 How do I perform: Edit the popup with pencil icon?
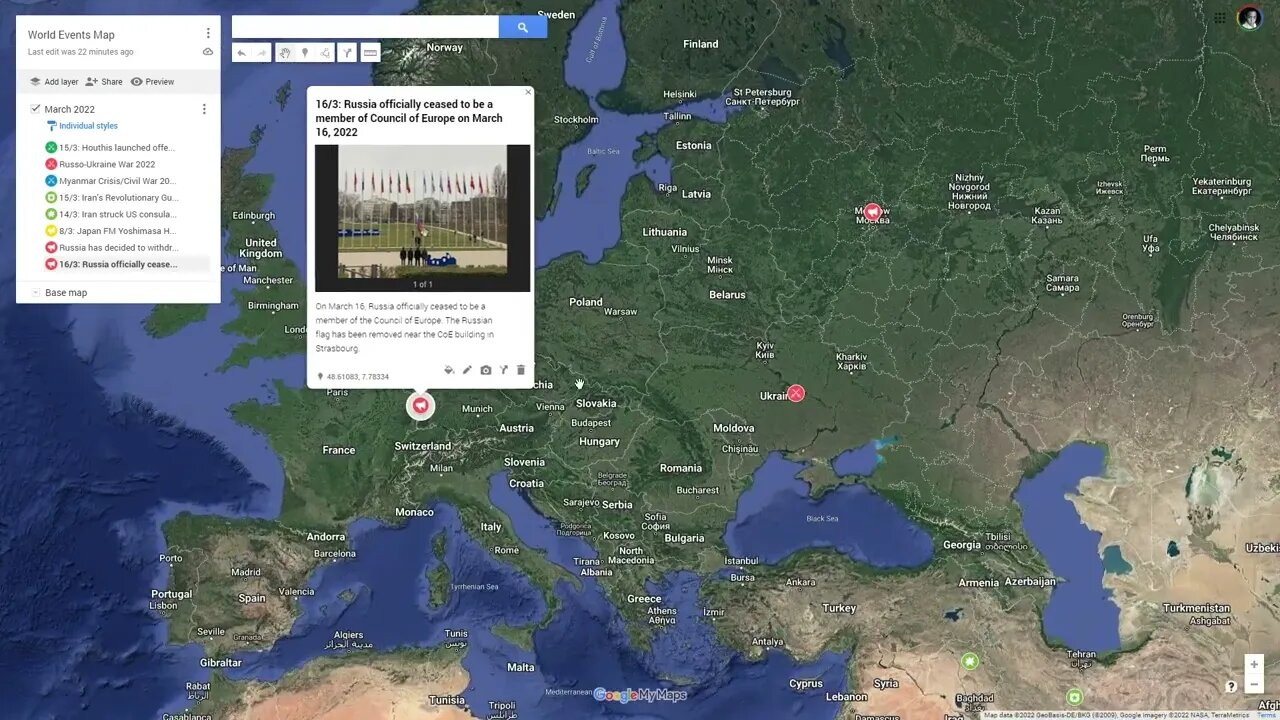coord(467,370)
